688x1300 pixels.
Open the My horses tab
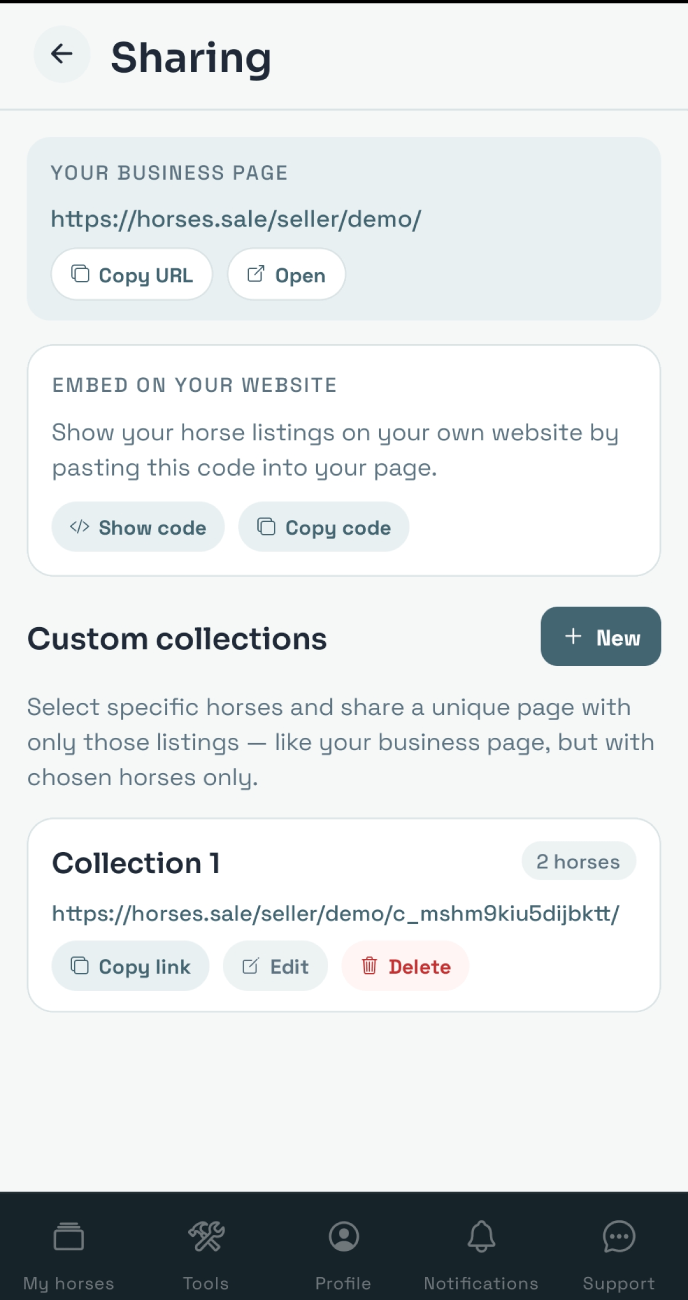[x=69, y=1255]
